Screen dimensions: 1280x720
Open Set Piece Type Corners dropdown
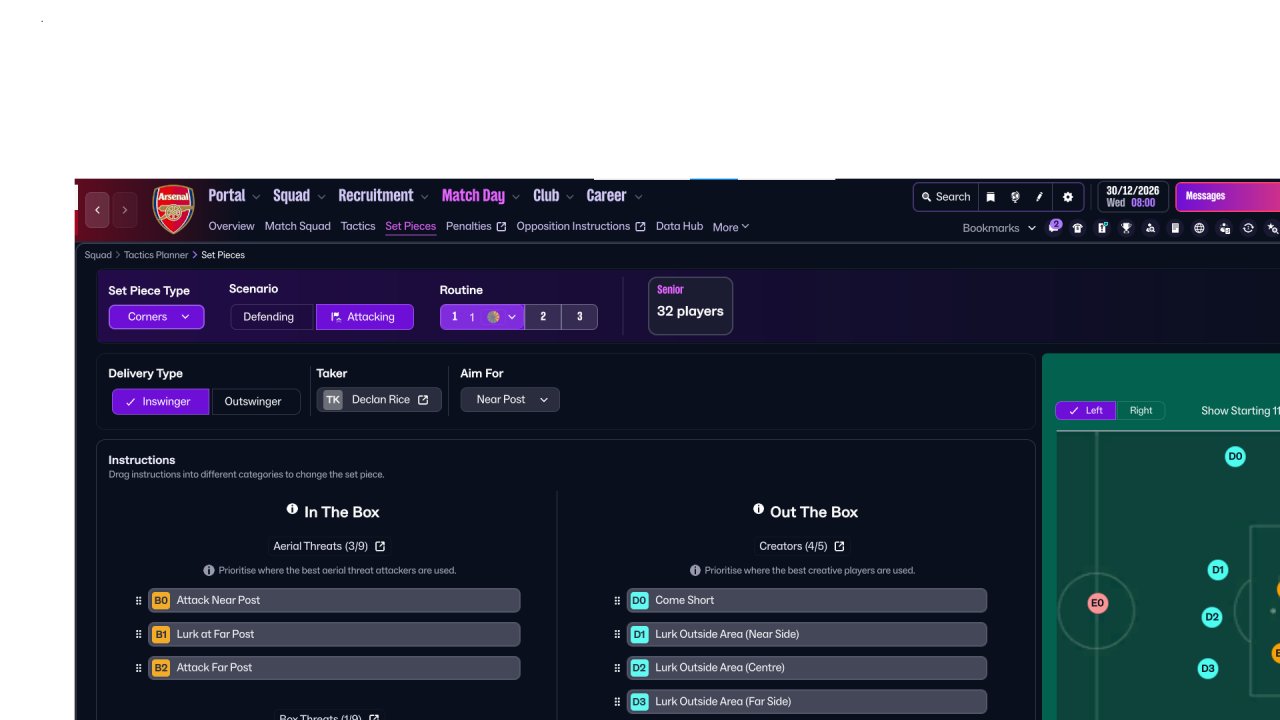pyautogui.click(x=156, y=317)
